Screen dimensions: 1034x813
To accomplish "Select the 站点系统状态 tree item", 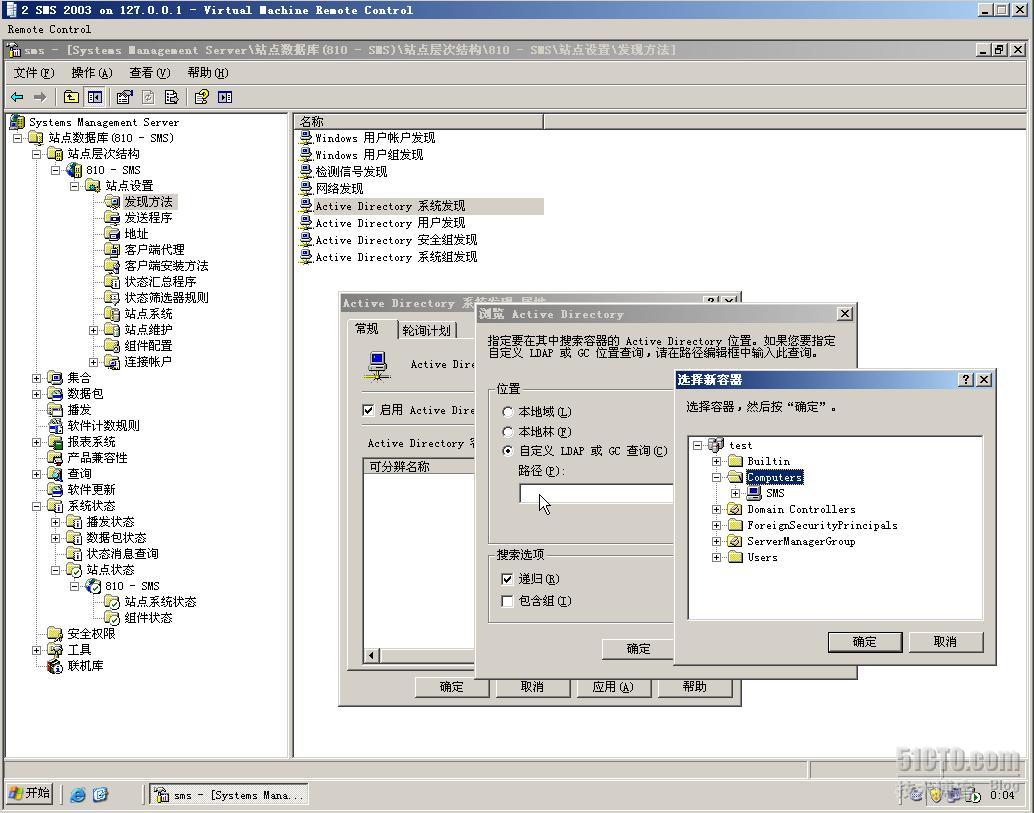I will 160,602.
